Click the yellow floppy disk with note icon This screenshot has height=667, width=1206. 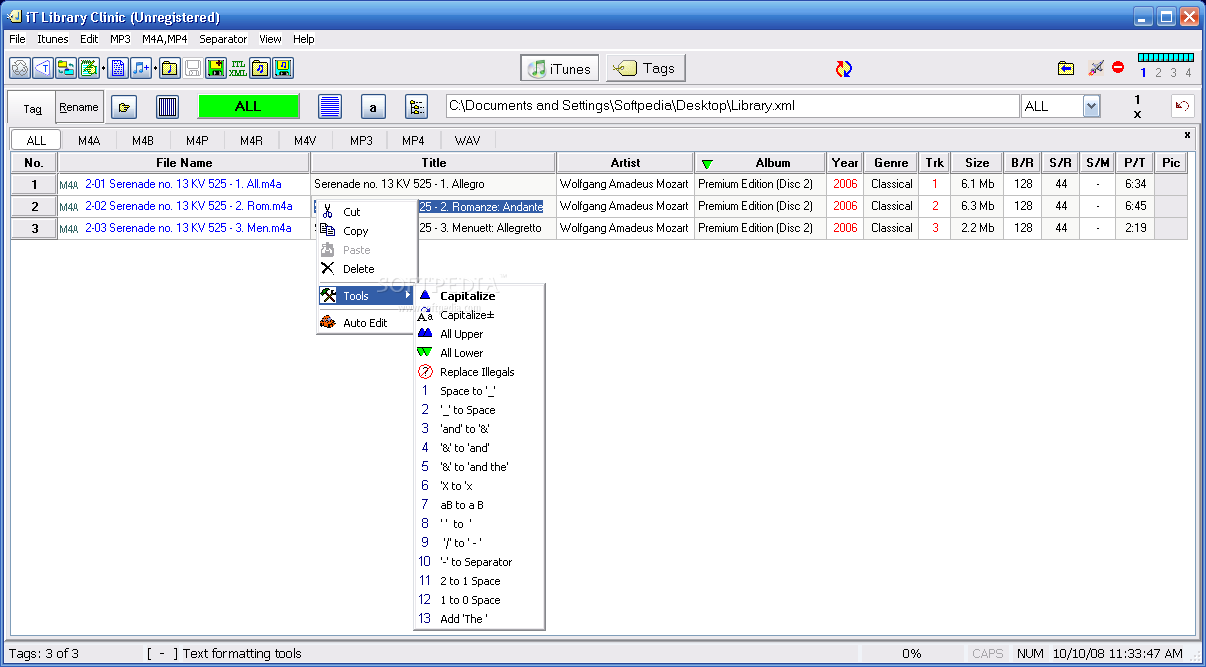pos(284,68)
